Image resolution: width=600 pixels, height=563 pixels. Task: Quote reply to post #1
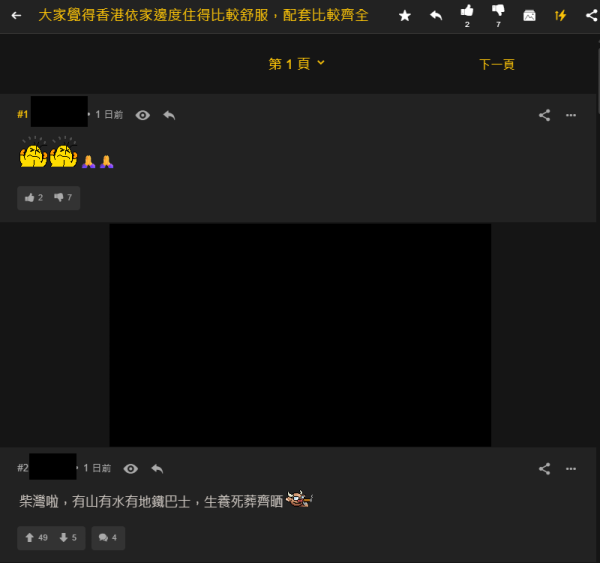click(169, 115)
